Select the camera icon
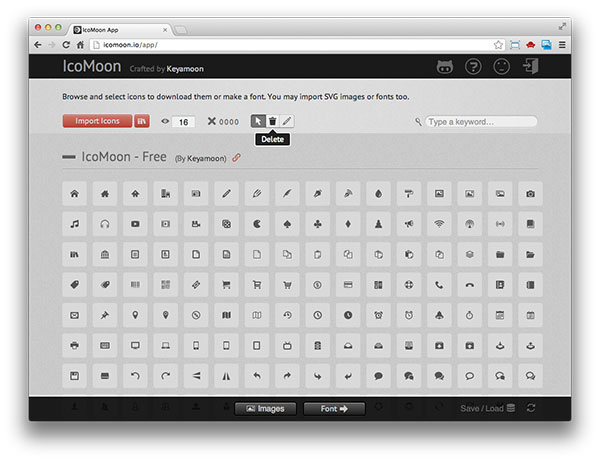 (530, 194)
